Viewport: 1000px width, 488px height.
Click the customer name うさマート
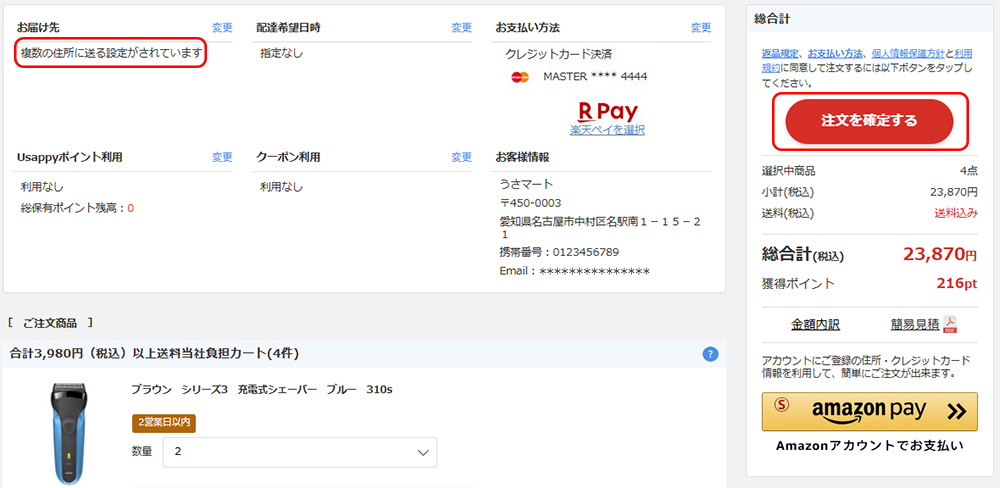point(527,184)
